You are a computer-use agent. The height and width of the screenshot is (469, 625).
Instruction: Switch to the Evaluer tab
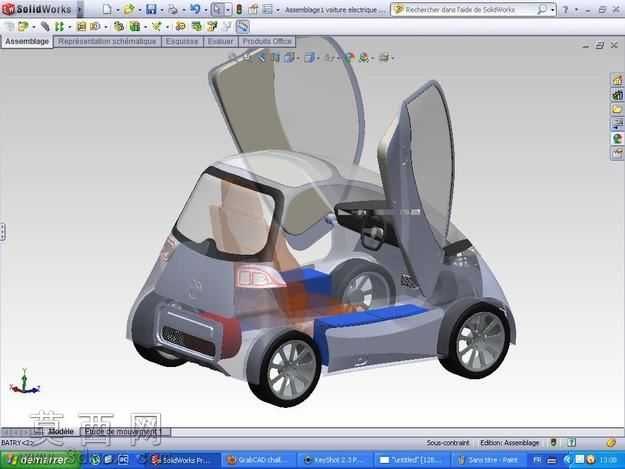220,41
